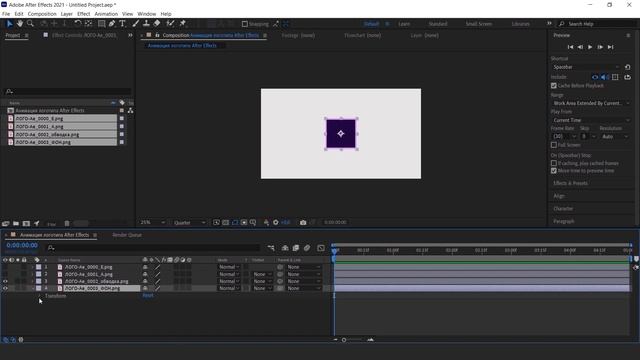Switch to the Standard workspace
This screenshot has width=640, height=360.
tap(438, 24)
